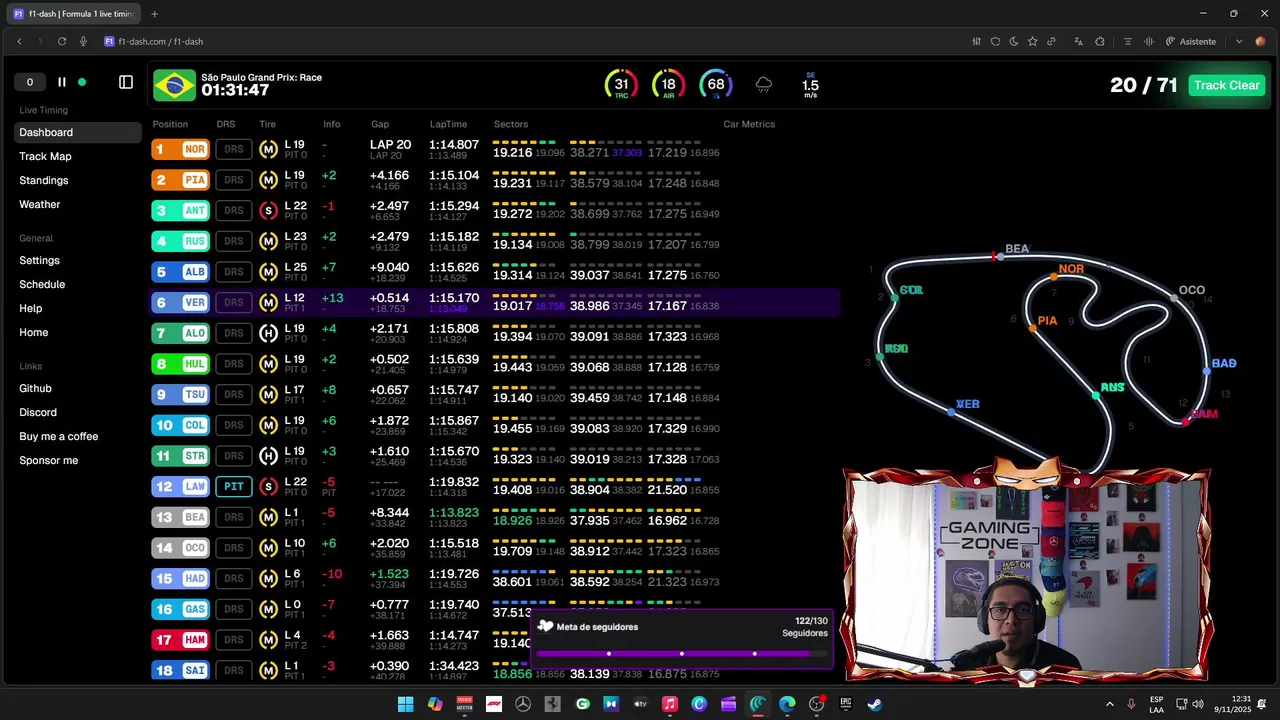Go to the Home link
The height and width of the screenshot is (720, 1280).
tap(34, 332)
